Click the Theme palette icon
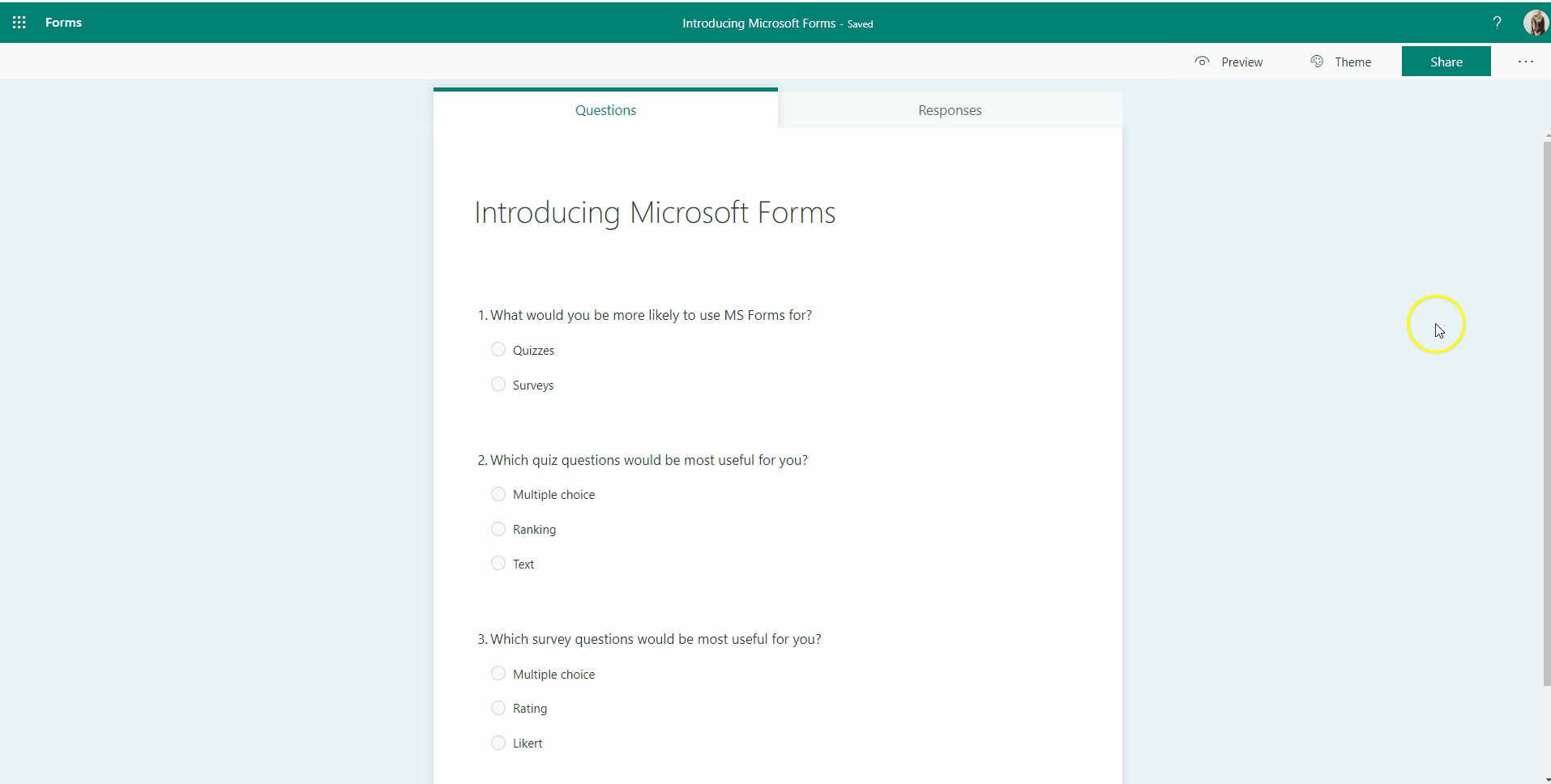The width and height of the screenshot is (1551, 784). coord(1317,62)
